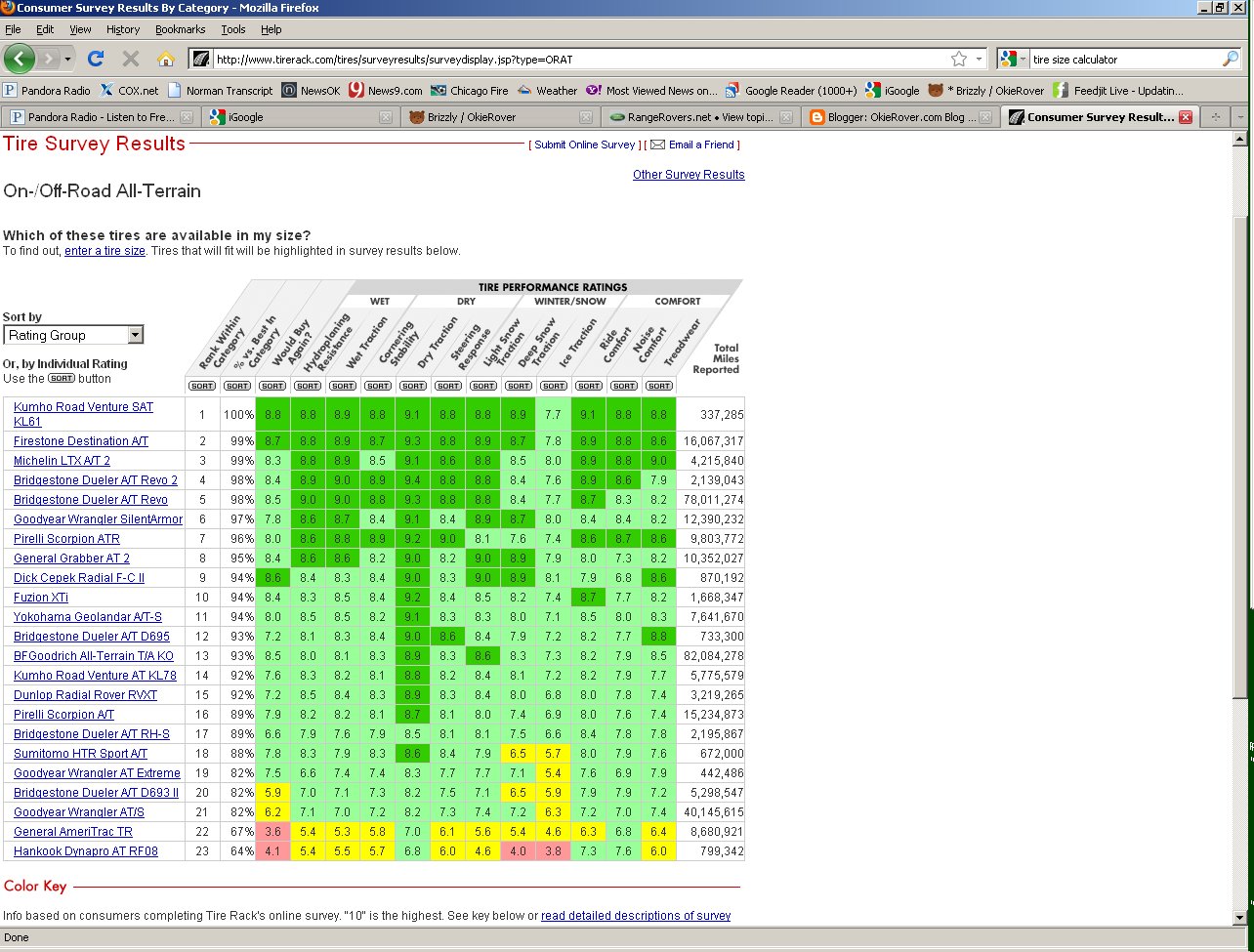Open the Edit menu
Viewport: 1254px width, 952px height.
(45, 29)
